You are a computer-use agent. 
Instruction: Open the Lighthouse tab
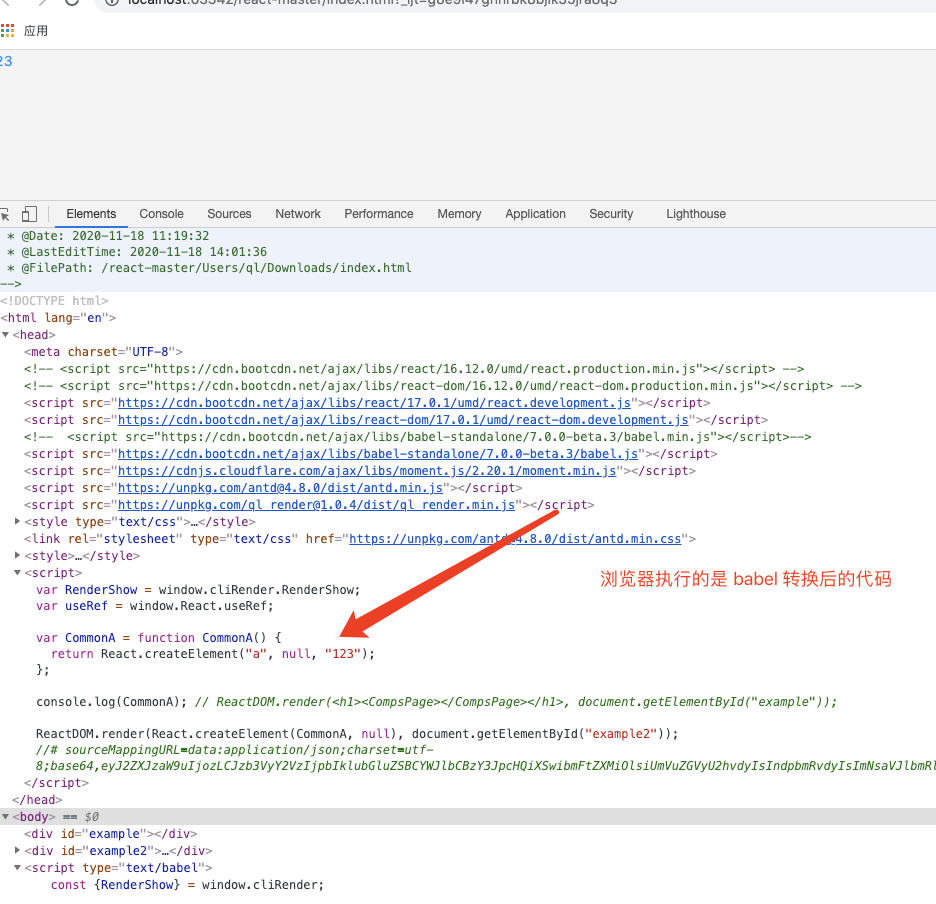tap(696, 214)
